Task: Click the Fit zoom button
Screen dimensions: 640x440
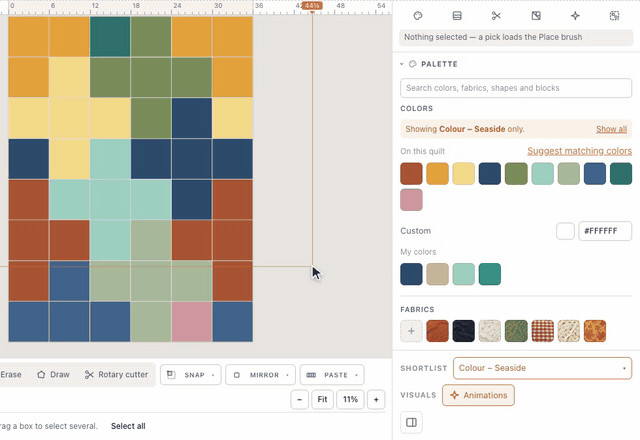Action: (x=322, y=399)
